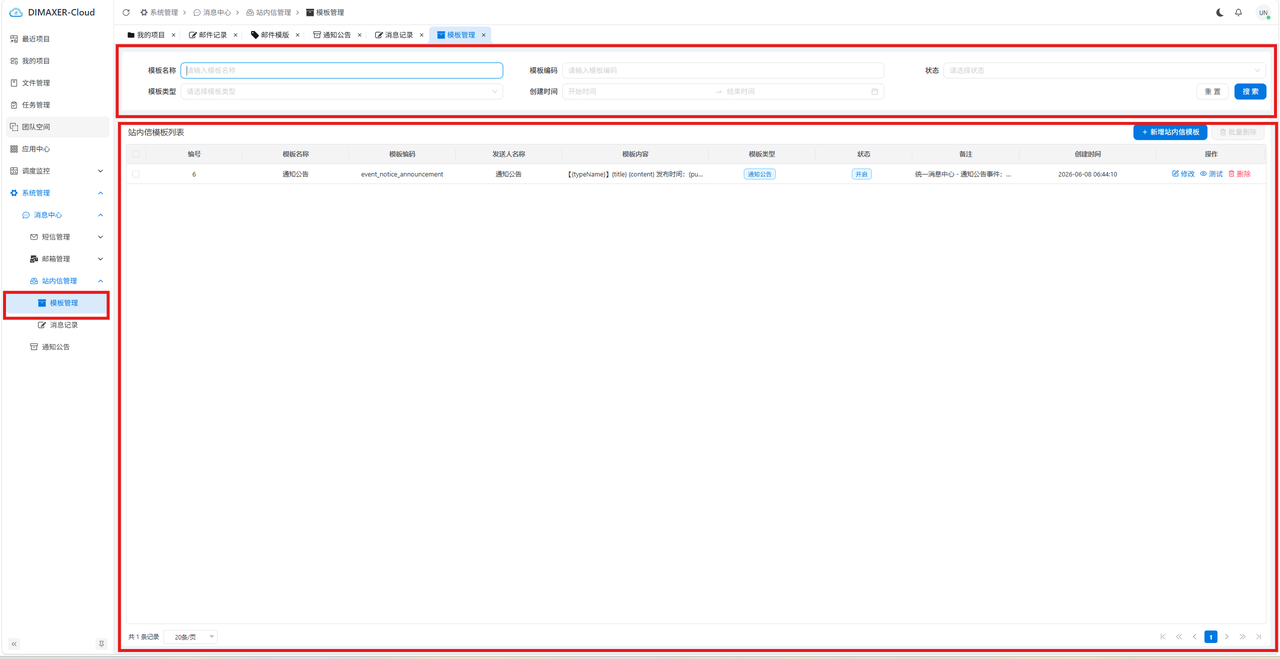
Task: Go to last page of the table
Action: coord(1259,637)
